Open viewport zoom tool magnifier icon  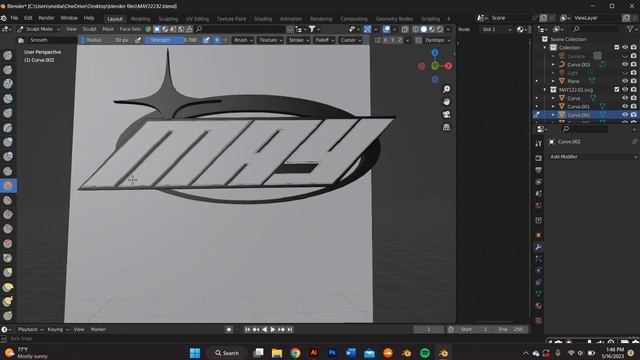tap(447, 89)
